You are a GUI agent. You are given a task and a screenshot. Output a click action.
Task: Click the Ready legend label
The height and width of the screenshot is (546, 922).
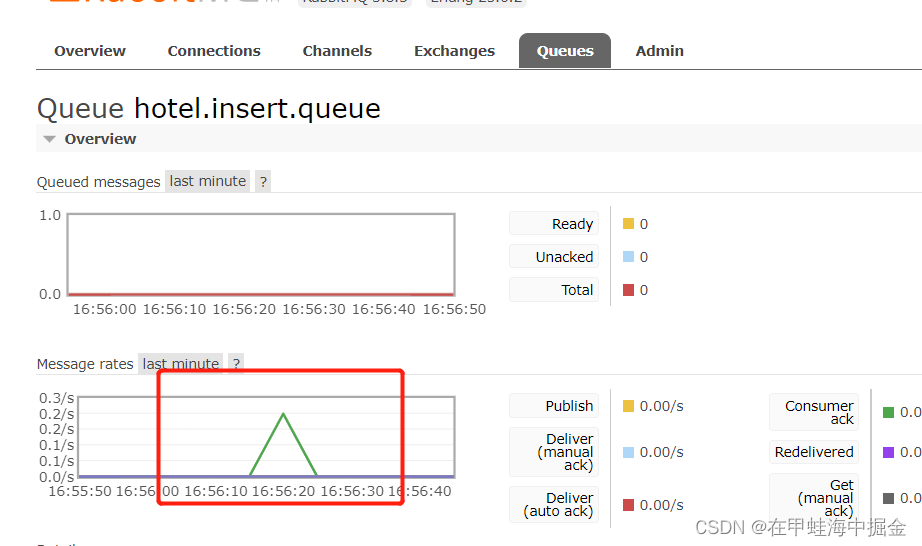pyautogui.click(x=554, y=224)
